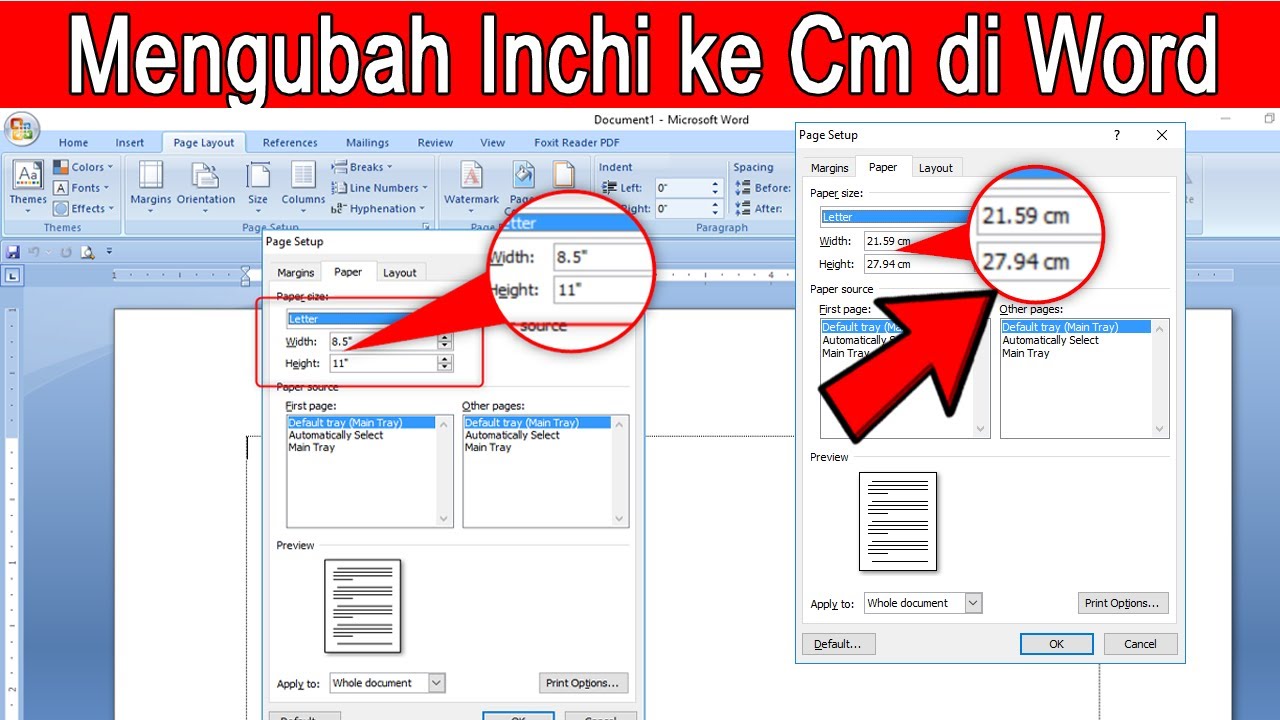This screenshot has height=720, width=1280.
Task: Open the View ribbon tab
Action: point(492,143)
